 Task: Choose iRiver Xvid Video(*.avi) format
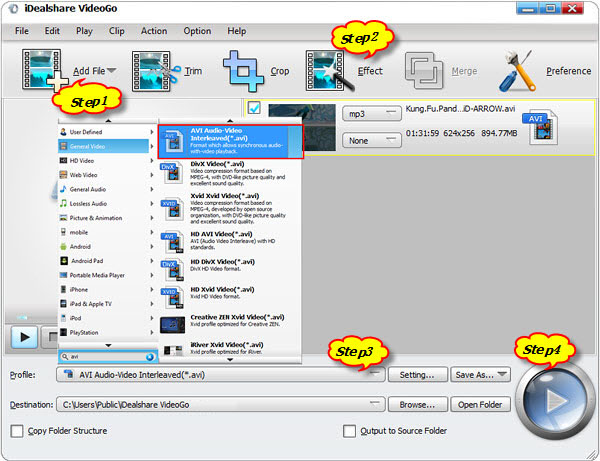pos(230,349)
